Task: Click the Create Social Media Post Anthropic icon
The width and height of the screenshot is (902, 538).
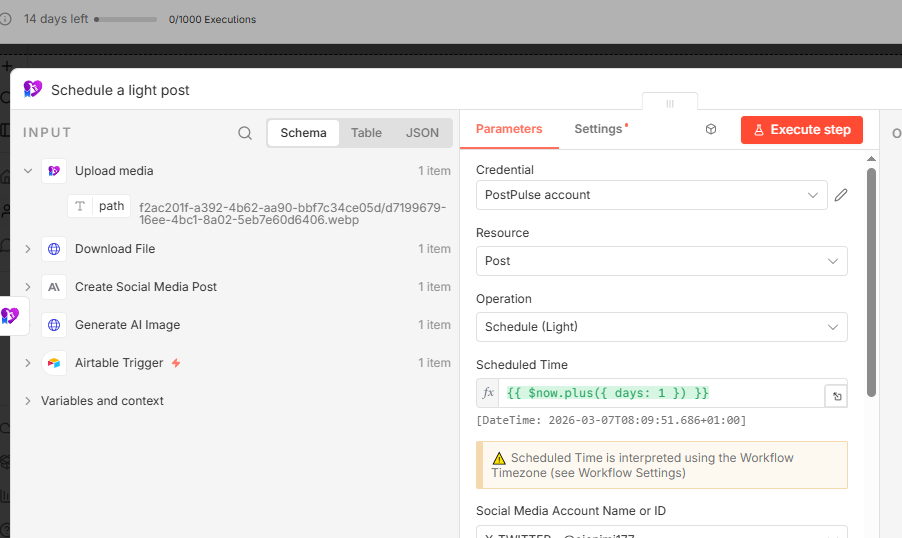Action: [x=54, y=287]
